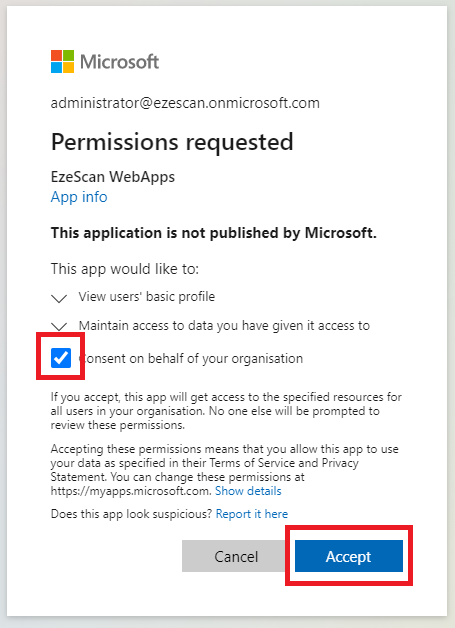This screenshot has width=455, height=628.
Task: Click the https://myapps.microsoft.com URL text
Action: pyautogui.click(x=131, y=491)
